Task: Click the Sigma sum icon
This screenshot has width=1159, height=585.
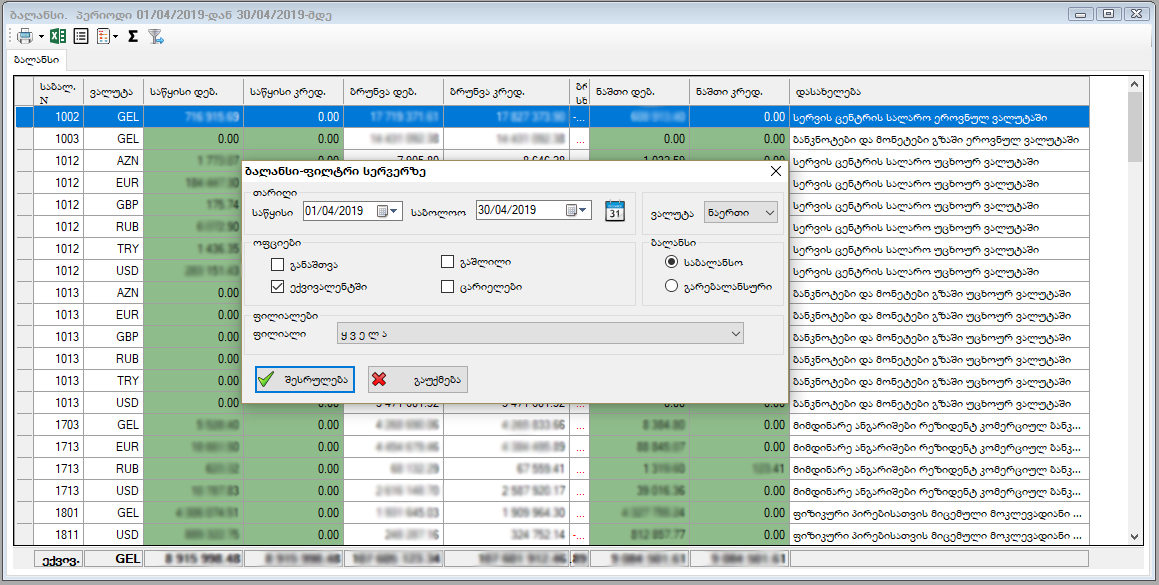Action: coord(133,36)
